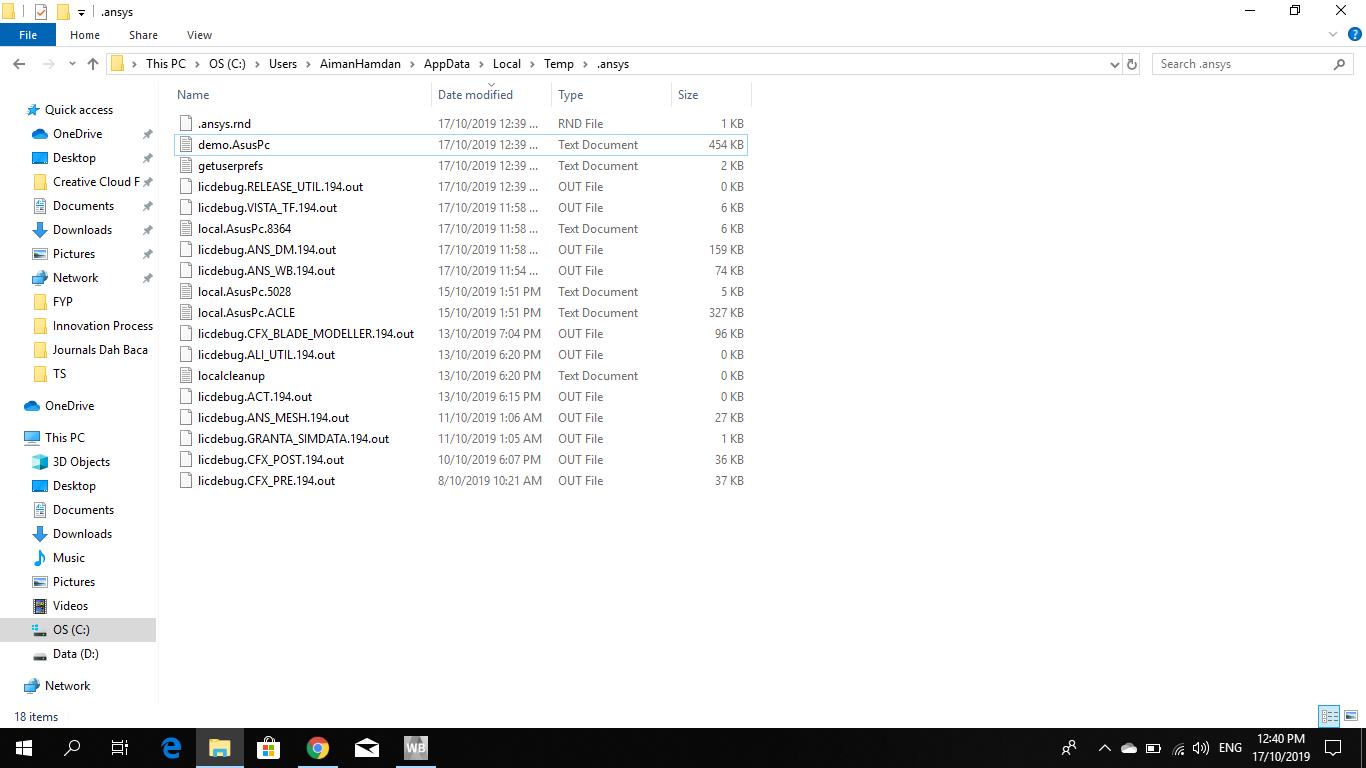This screenshot has width=1366, height=768.
Task: Click the search magnifier icon
Action: click(1340, 64)
